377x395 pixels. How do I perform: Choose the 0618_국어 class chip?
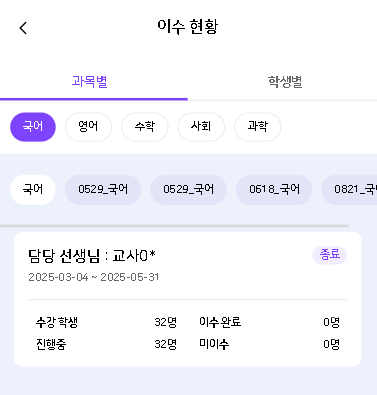pos(274,190)
